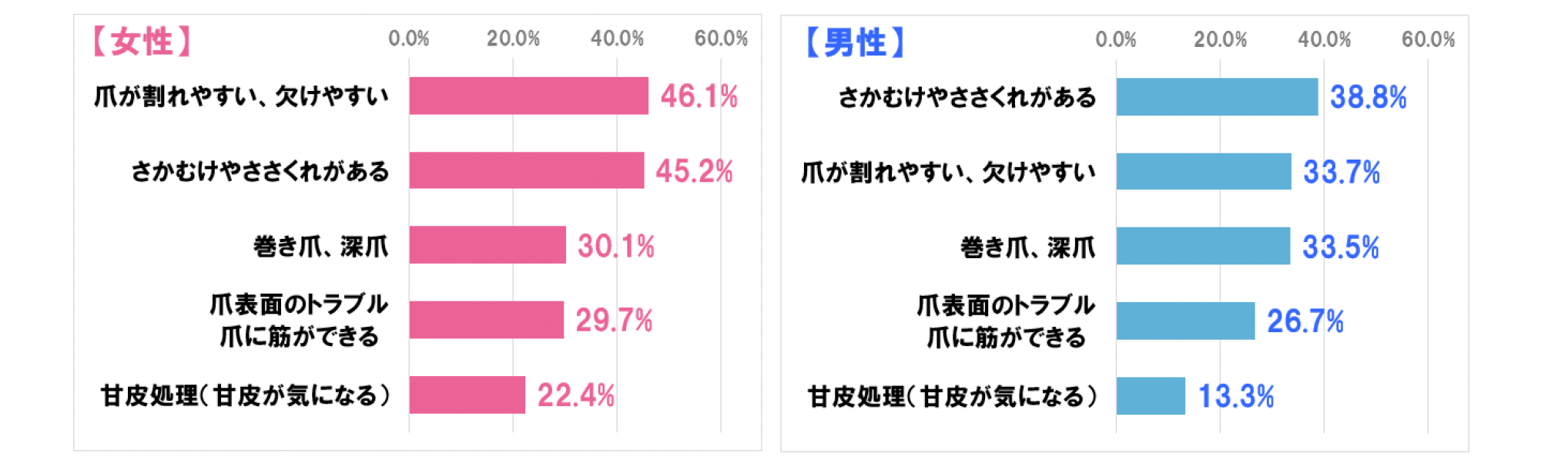This screenshot has width=1568, height=464.
Task: Click the blue 33.5% bar
Action: (x=1203, y=246)
